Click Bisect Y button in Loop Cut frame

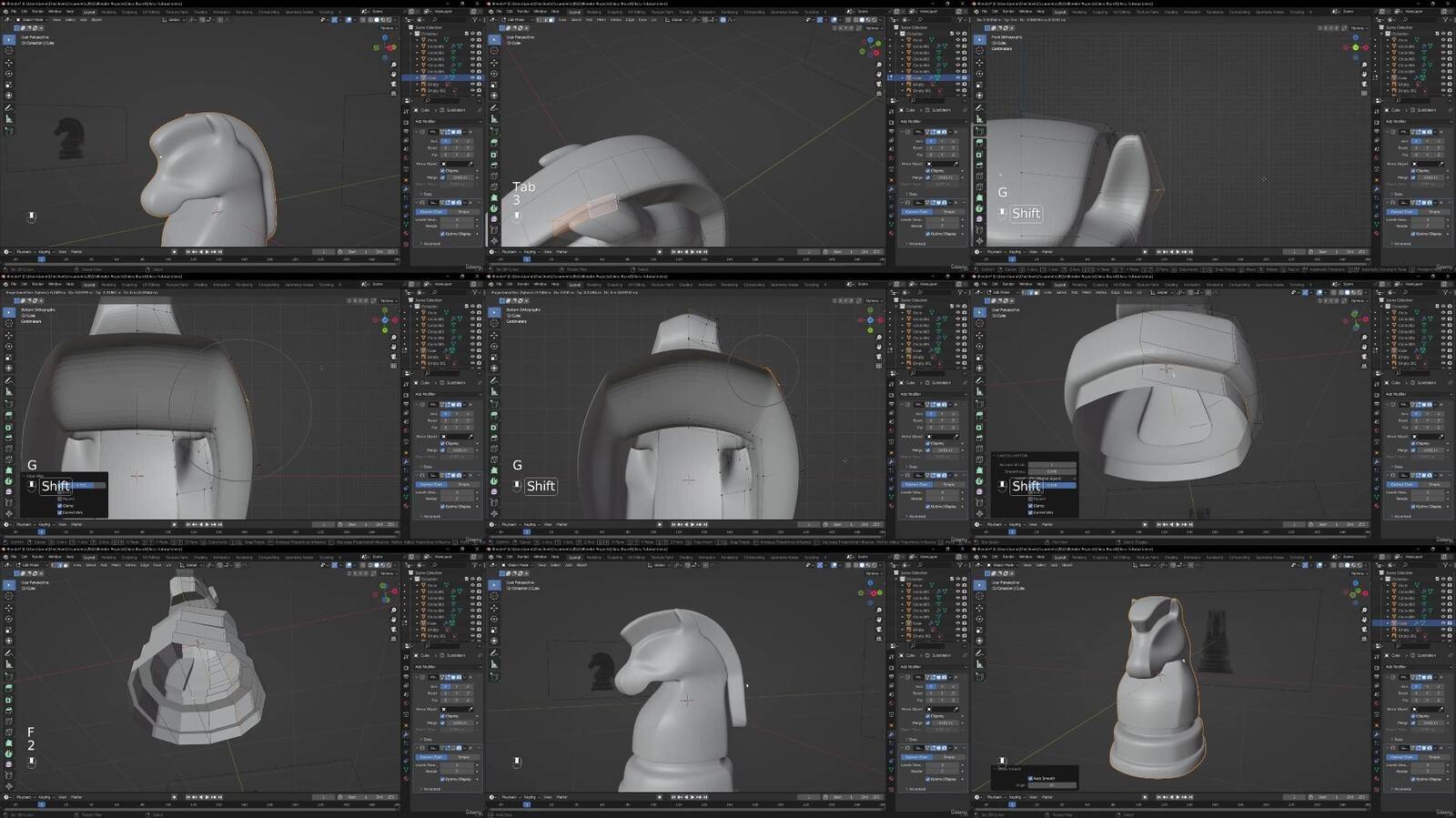click(1427, 420)
